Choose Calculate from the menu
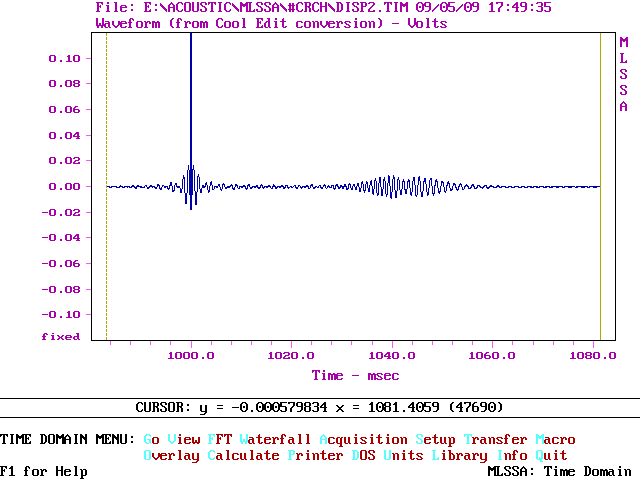 point(243,455)
